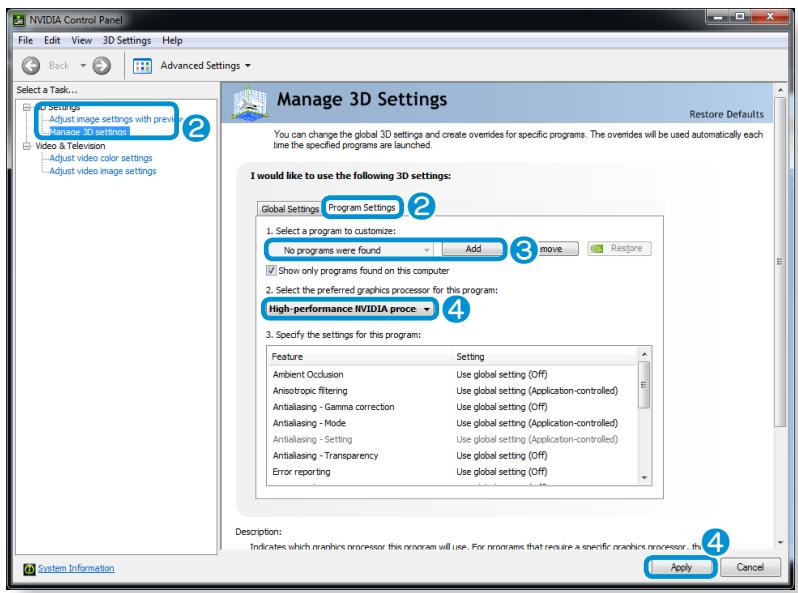Click the Advanced Settings view icon

142,66
